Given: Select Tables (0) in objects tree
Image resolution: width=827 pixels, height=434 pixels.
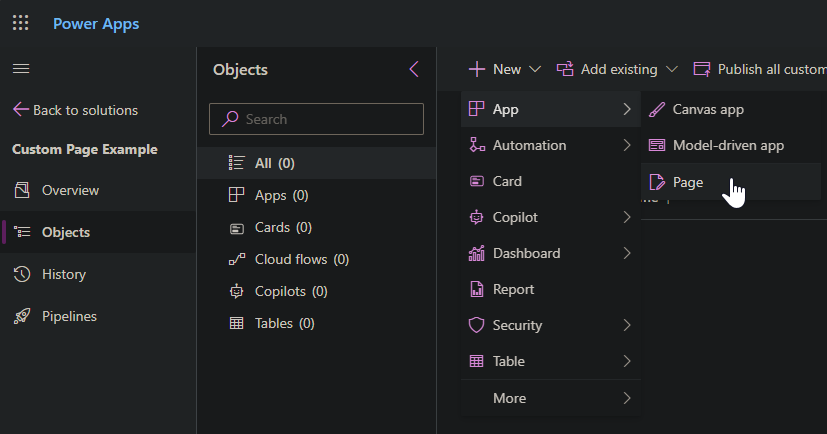Looking at the screenshot, I should point(316,323).
